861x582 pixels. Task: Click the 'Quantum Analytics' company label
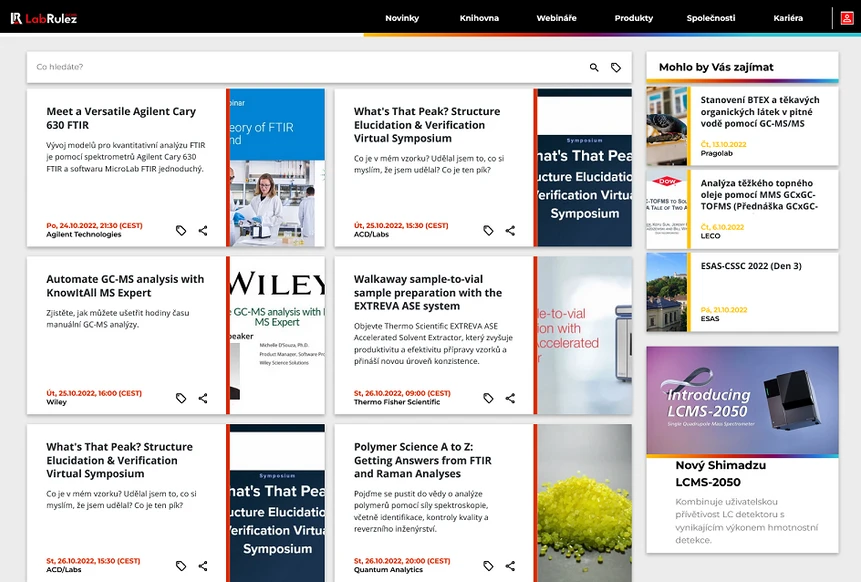point(388,570)
